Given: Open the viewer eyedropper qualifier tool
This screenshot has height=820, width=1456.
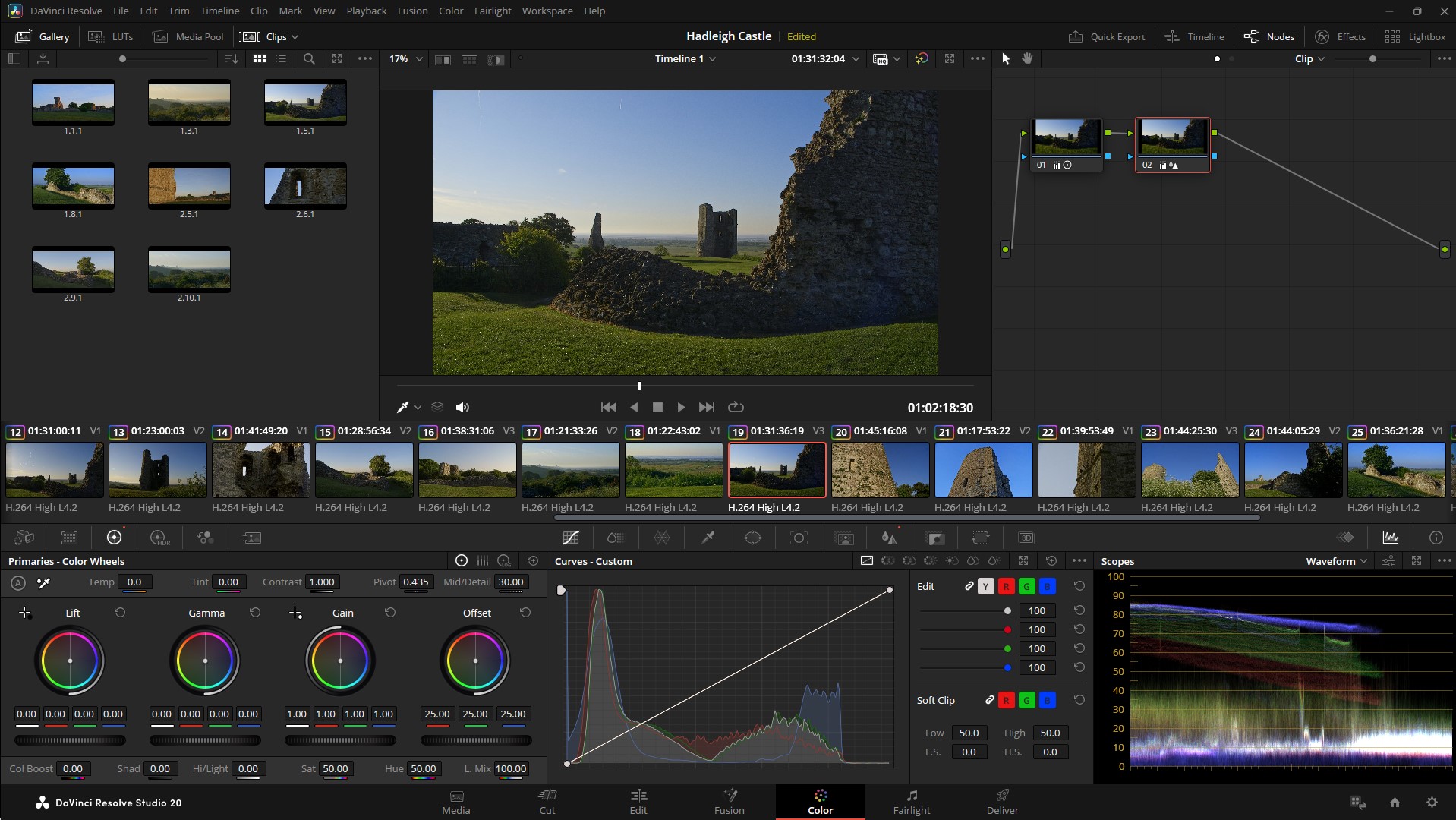Looking at the screenshot, I should tap(403, 408).
